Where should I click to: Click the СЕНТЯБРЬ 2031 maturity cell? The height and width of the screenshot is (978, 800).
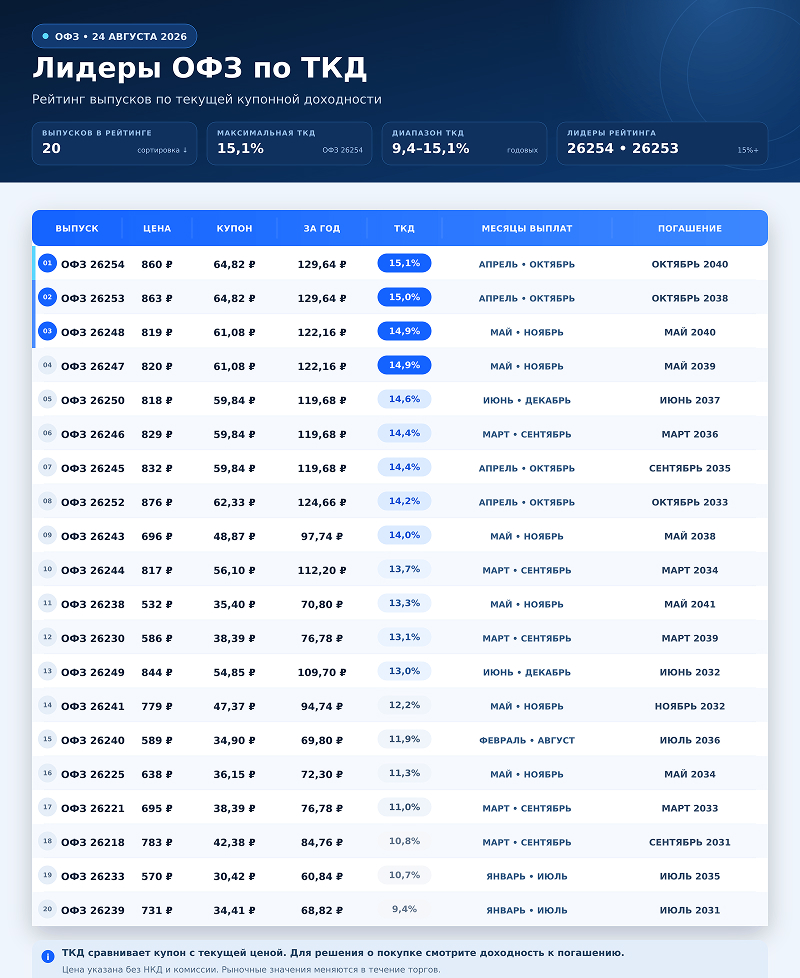click(x=690, y=842)
